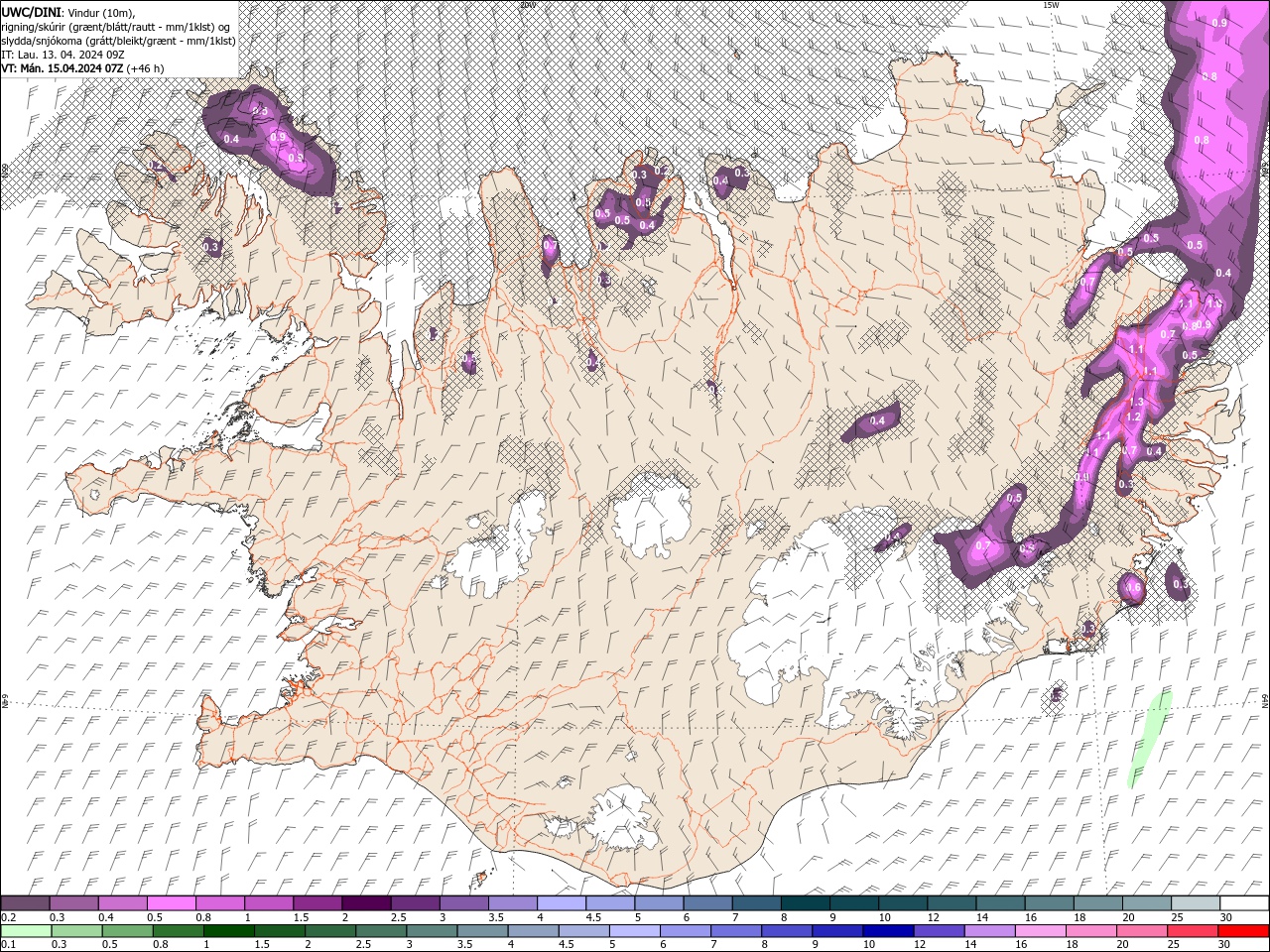Click the dark green rain swatch between 1 and 1.5
The height and width of the screenshot is (952, 1270).
pyautogui.click(x=228, y=931)
